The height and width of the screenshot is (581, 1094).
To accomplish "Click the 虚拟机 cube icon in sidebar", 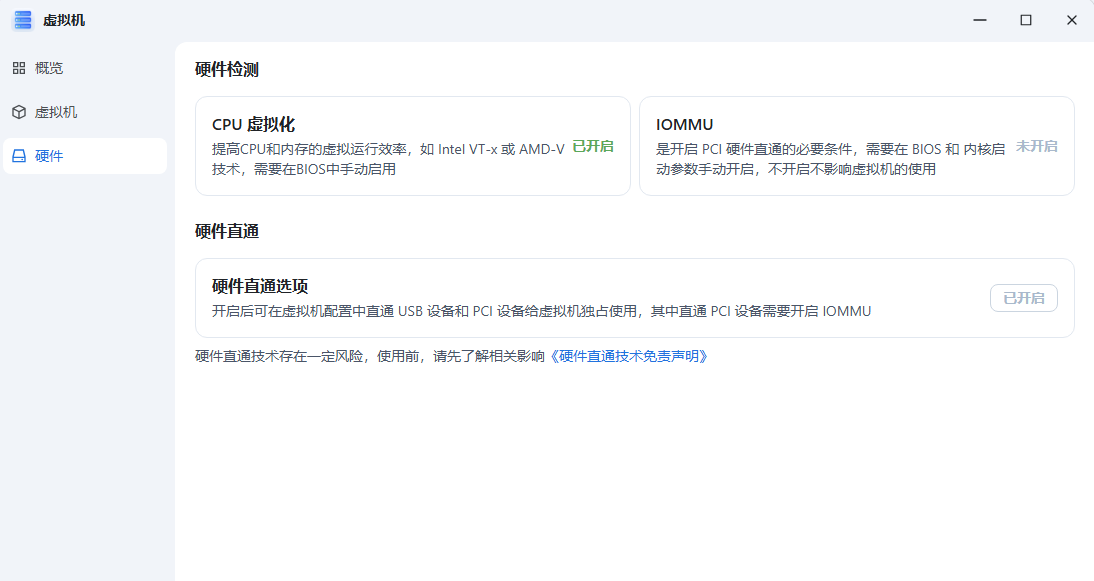I will coord(19,112).
